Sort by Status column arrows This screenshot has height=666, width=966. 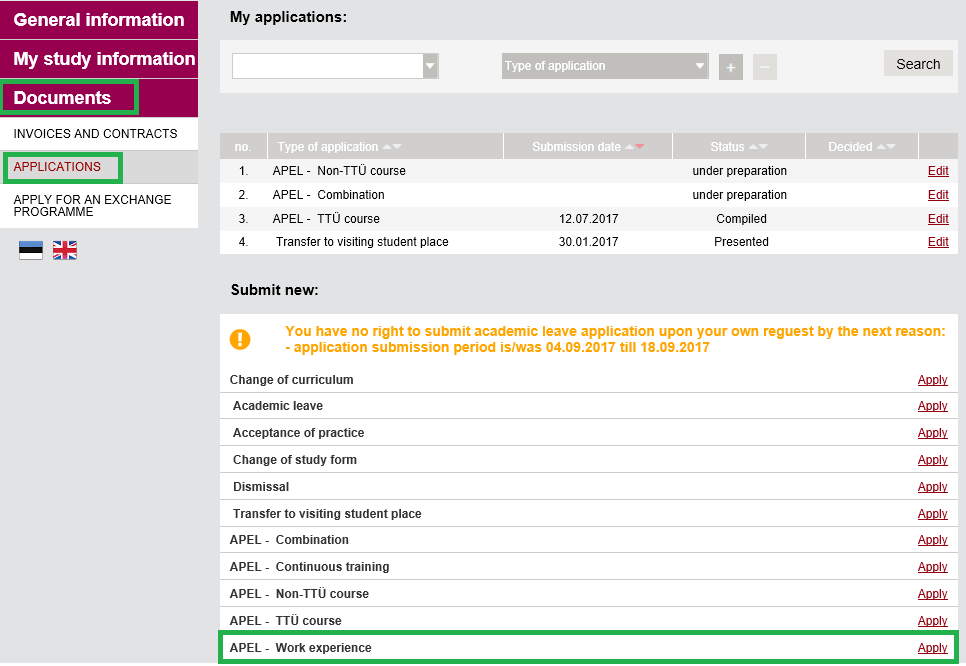tap(758, 147)
